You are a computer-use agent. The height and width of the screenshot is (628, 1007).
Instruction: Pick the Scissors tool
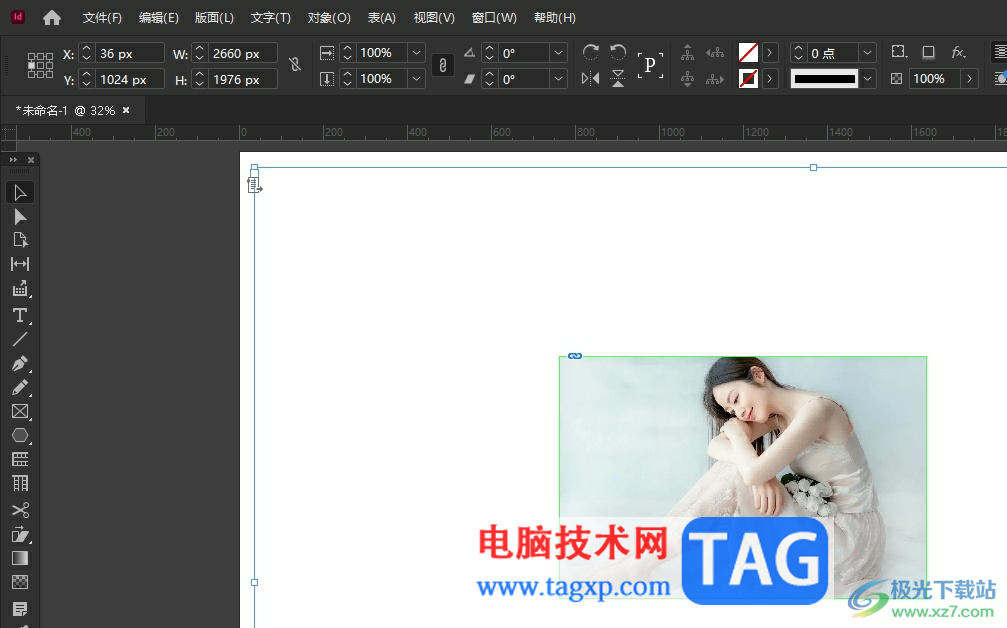19,510
